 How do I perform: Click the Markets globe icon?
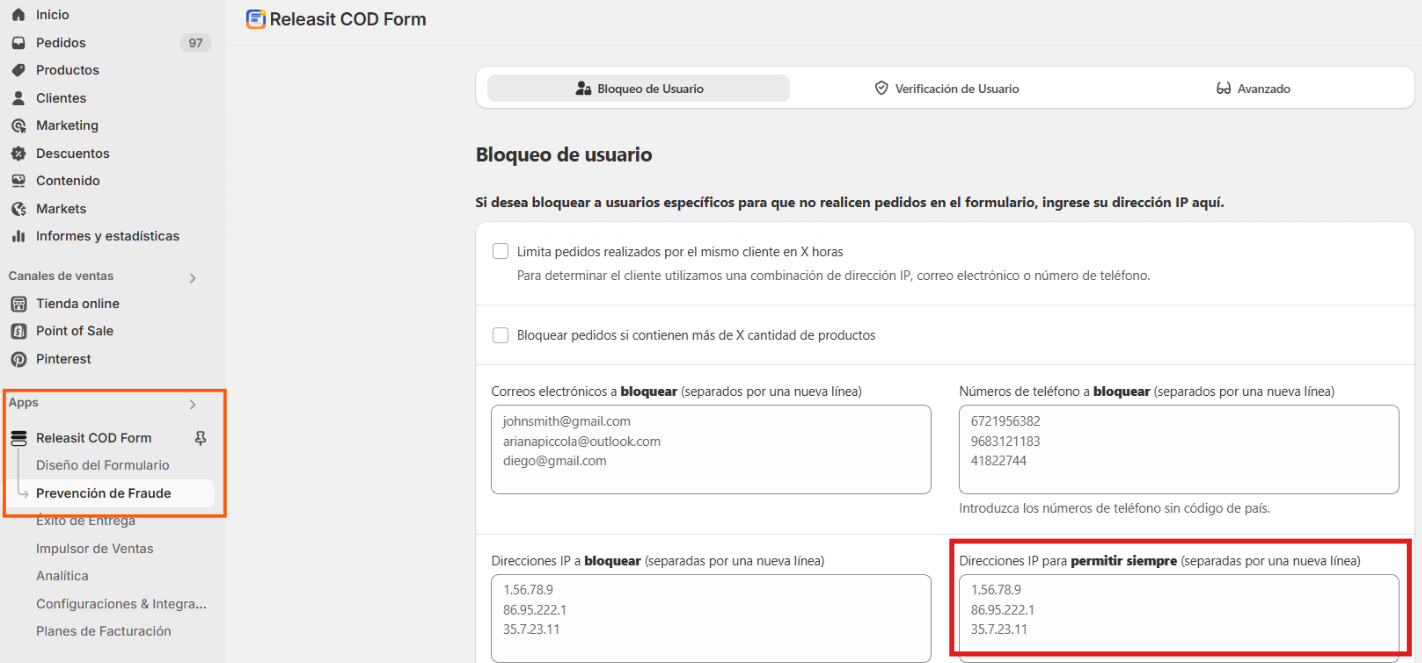tap(18, 209)
